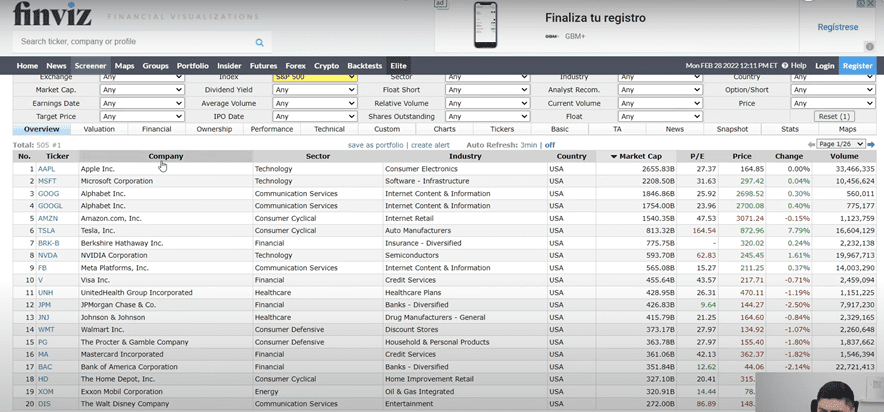This screenshot has height=412, width=884.
Task: Go to previous page arrow
Action: click(x=811, y=145)
